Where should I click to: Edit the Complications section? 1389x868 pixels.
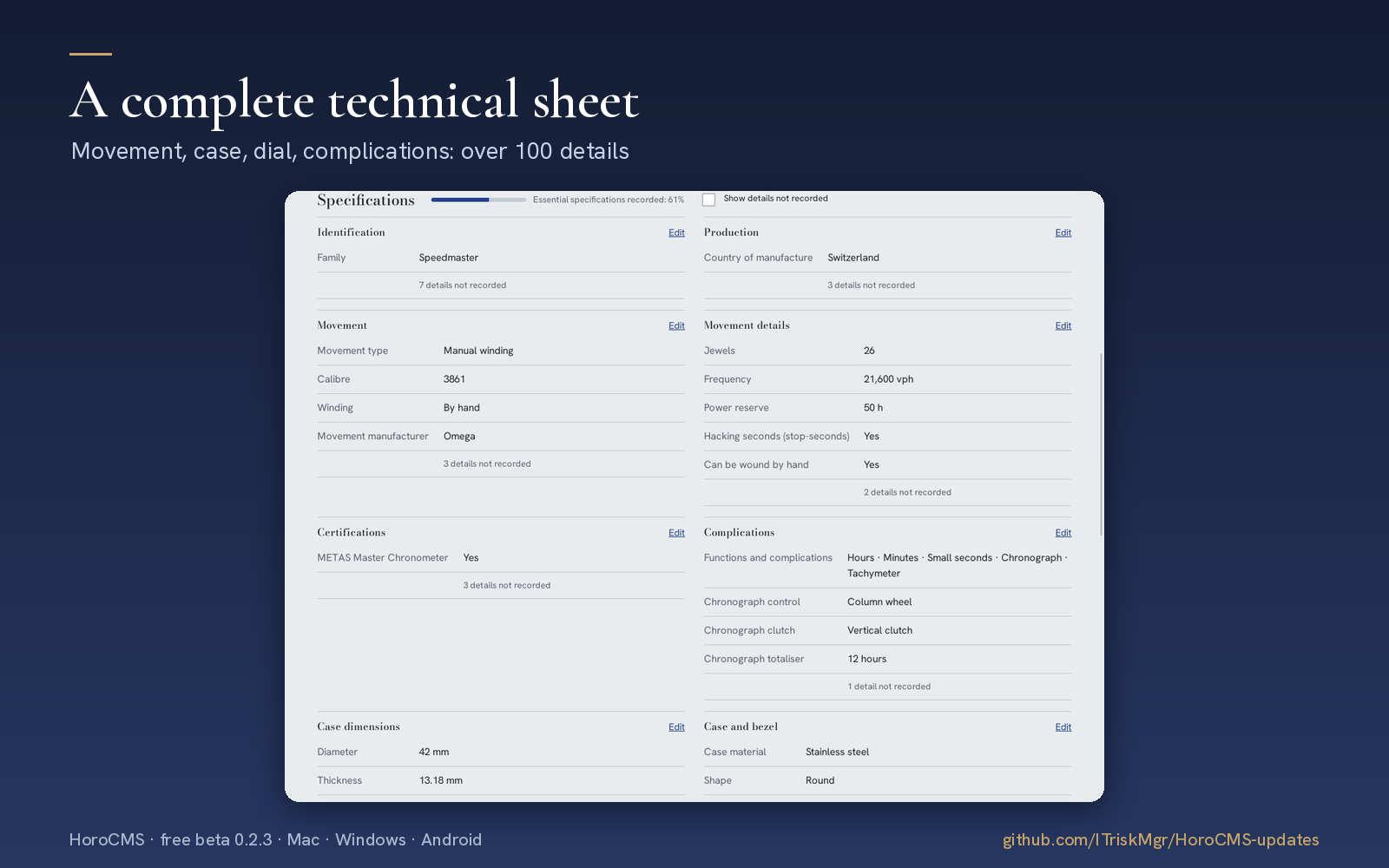[1063, 533]
